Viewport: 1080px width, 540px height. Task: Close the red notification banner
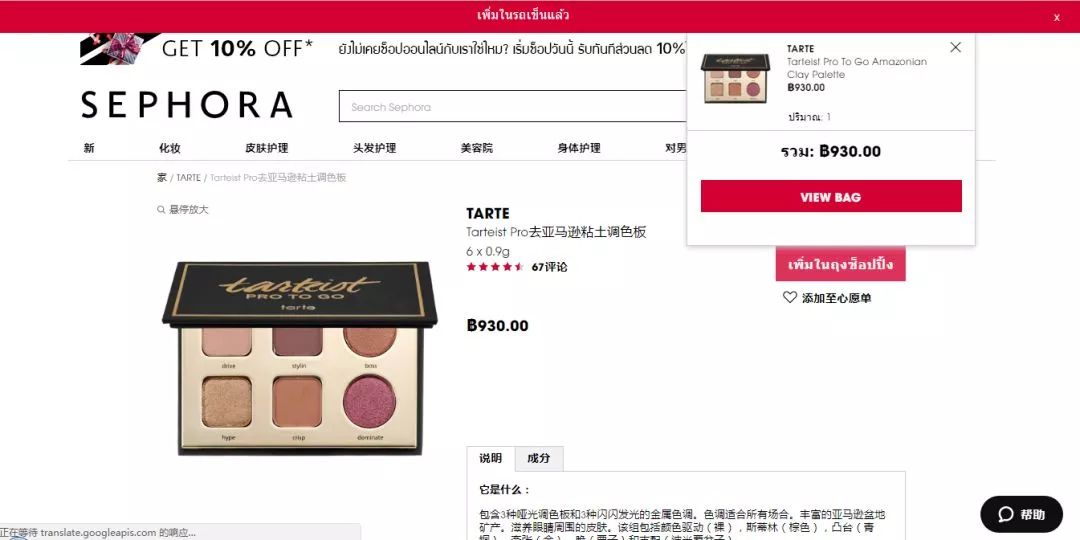point(1056,17)
